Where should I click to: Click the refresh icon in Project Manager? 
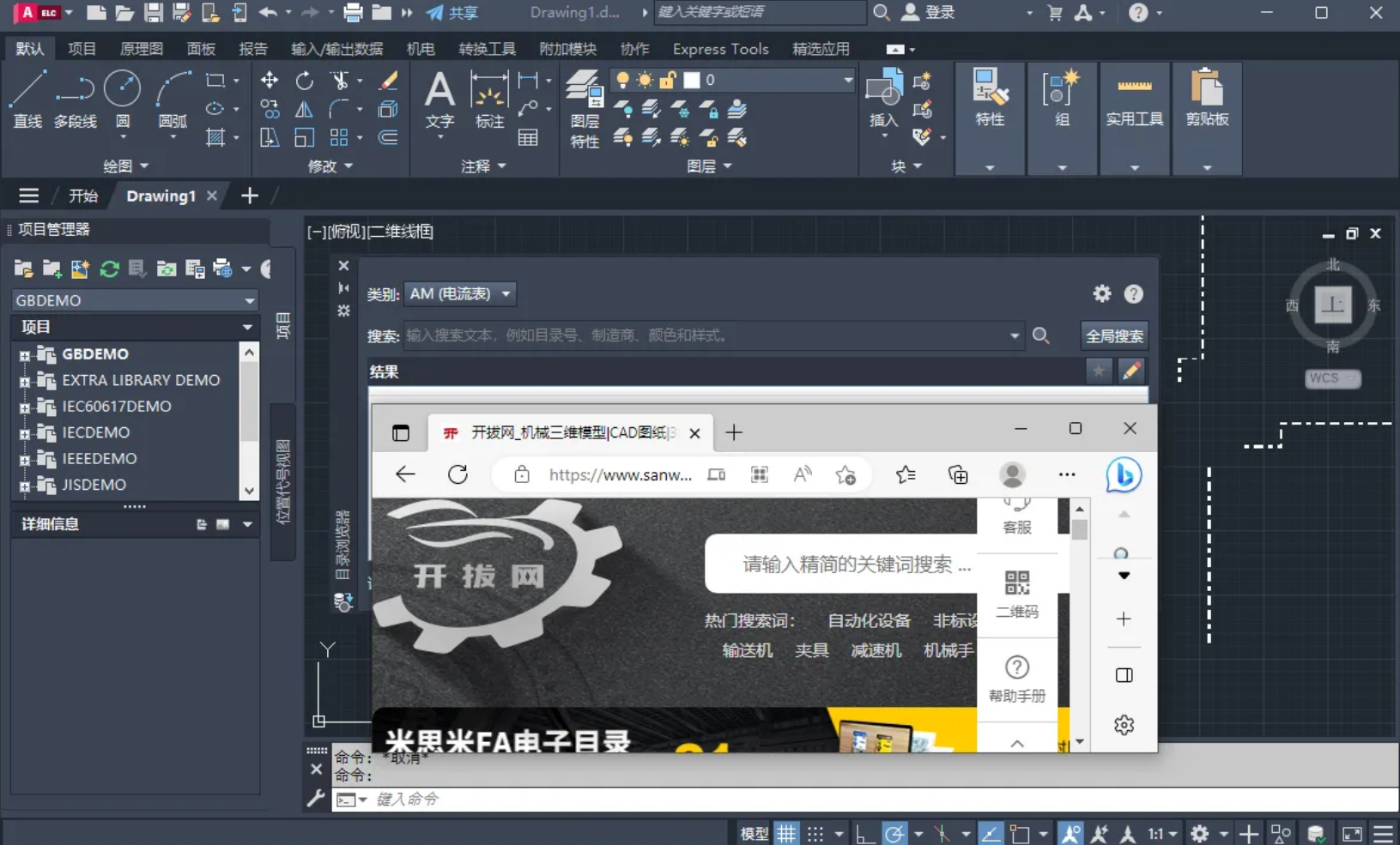point(109,269)
